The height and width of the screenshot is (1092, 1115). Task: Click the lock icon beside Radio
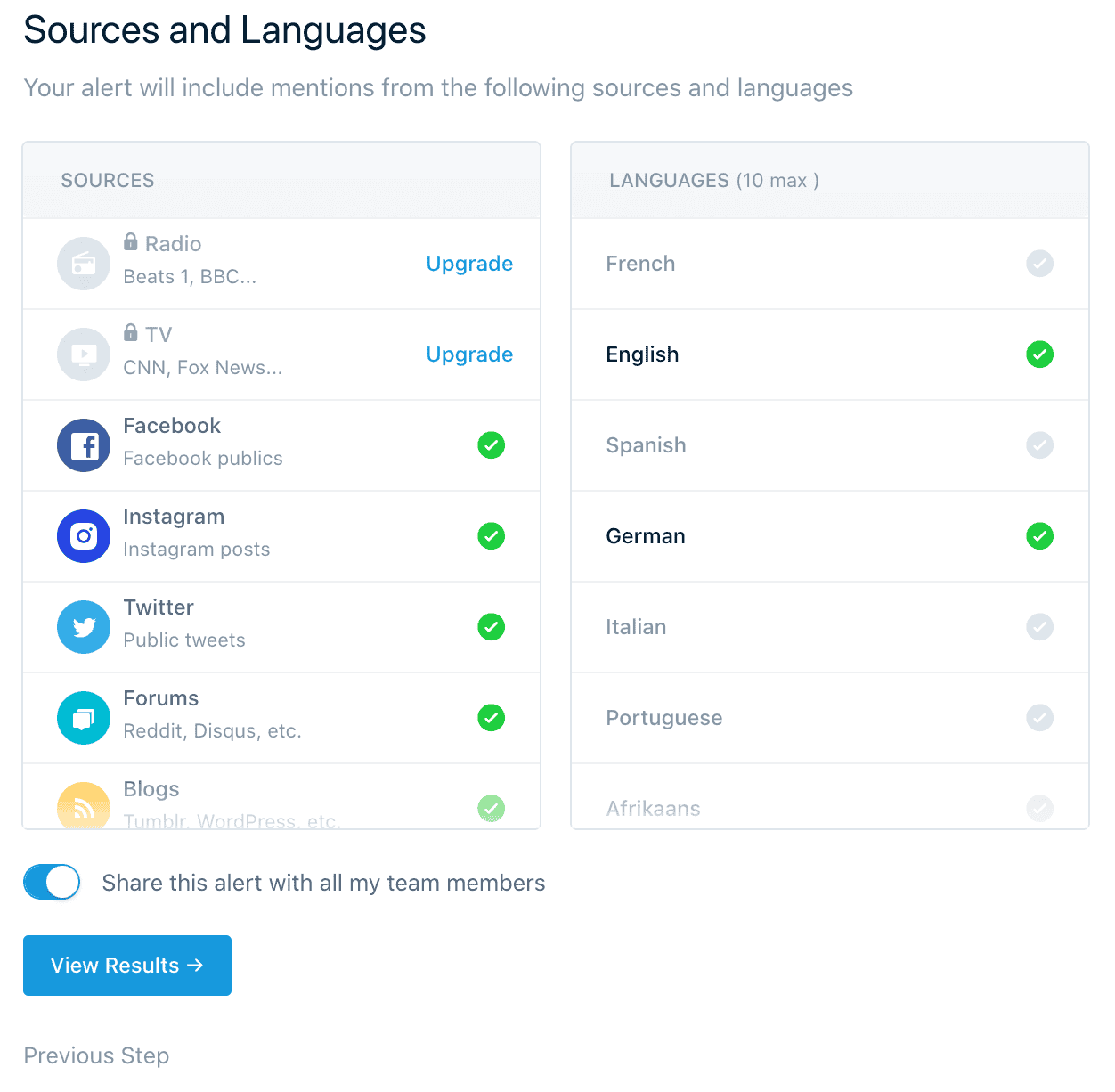[131, 242]
